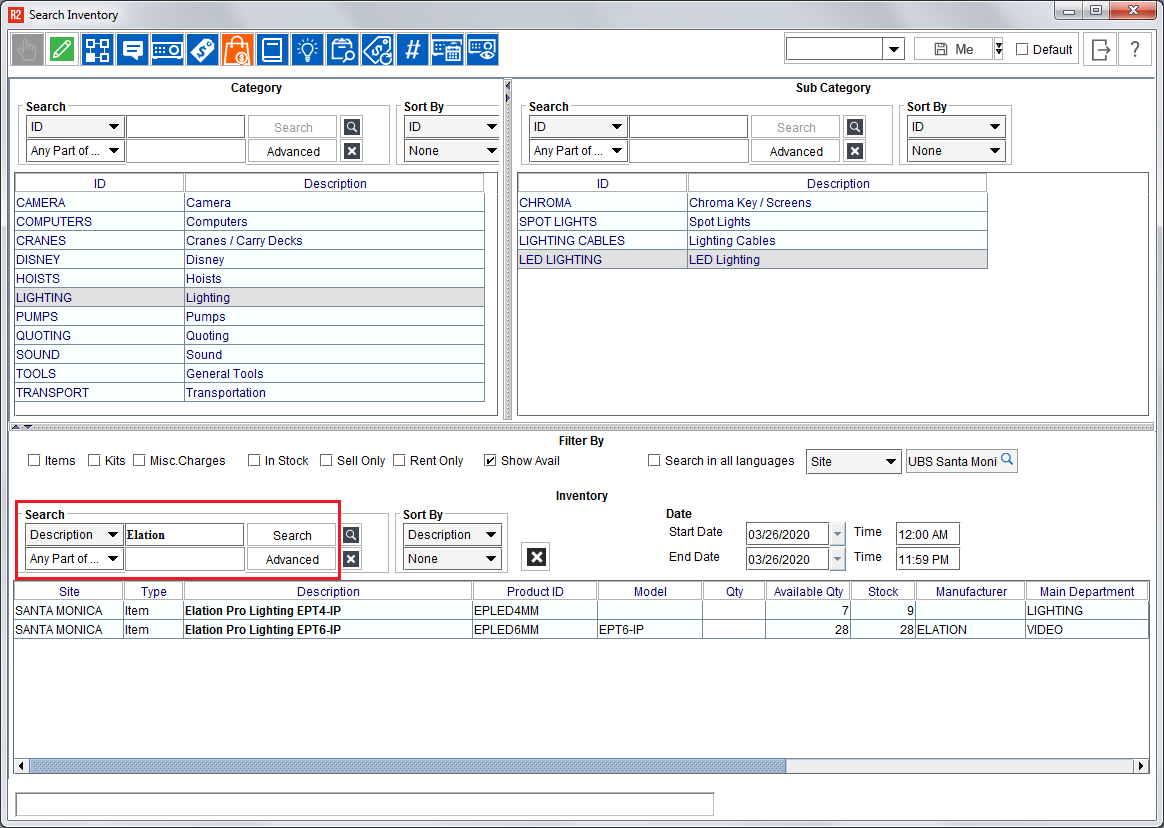Select the SPOT LIGHTS sub category row
The width and height of the screenshot is (1164, 828).
click(x=557, y=222)
